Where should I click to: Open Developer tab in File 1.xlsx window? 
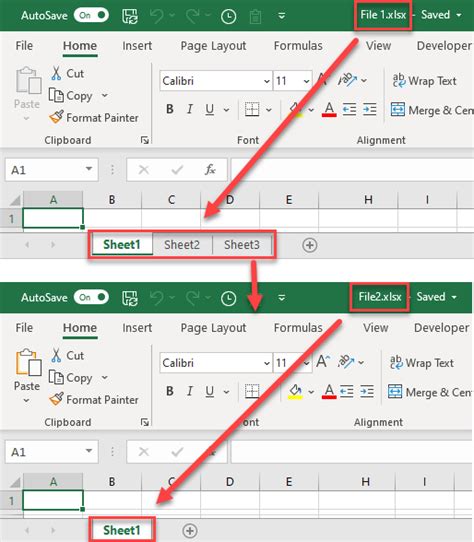coord(444,46)
